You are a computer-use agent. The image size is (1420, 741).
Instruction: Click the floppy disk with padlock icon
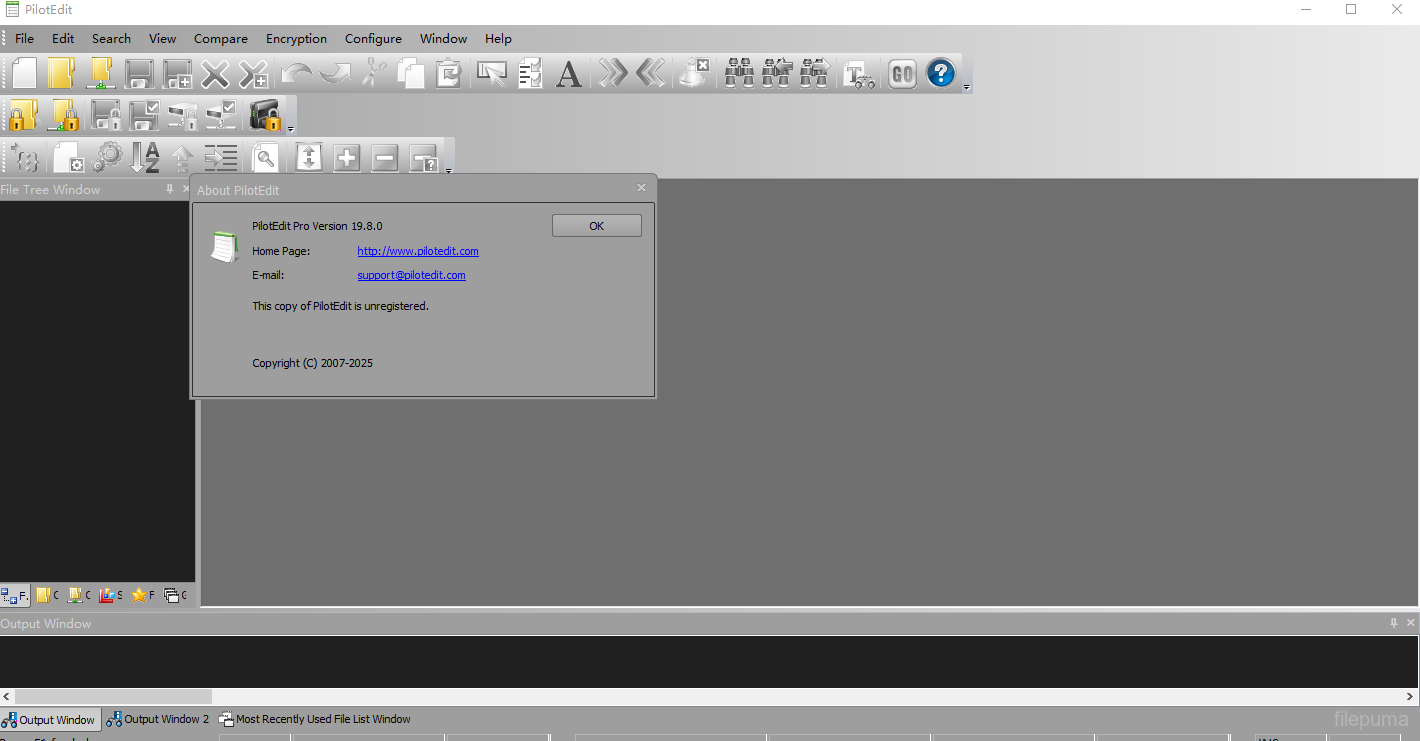106,115
